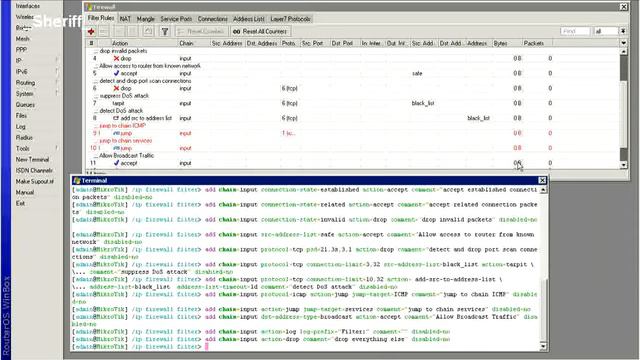Image resolution: width=640 pixels, height=360 pixels.
Task: Open the column chooser arrow in table header
Action: click(623, 43)
